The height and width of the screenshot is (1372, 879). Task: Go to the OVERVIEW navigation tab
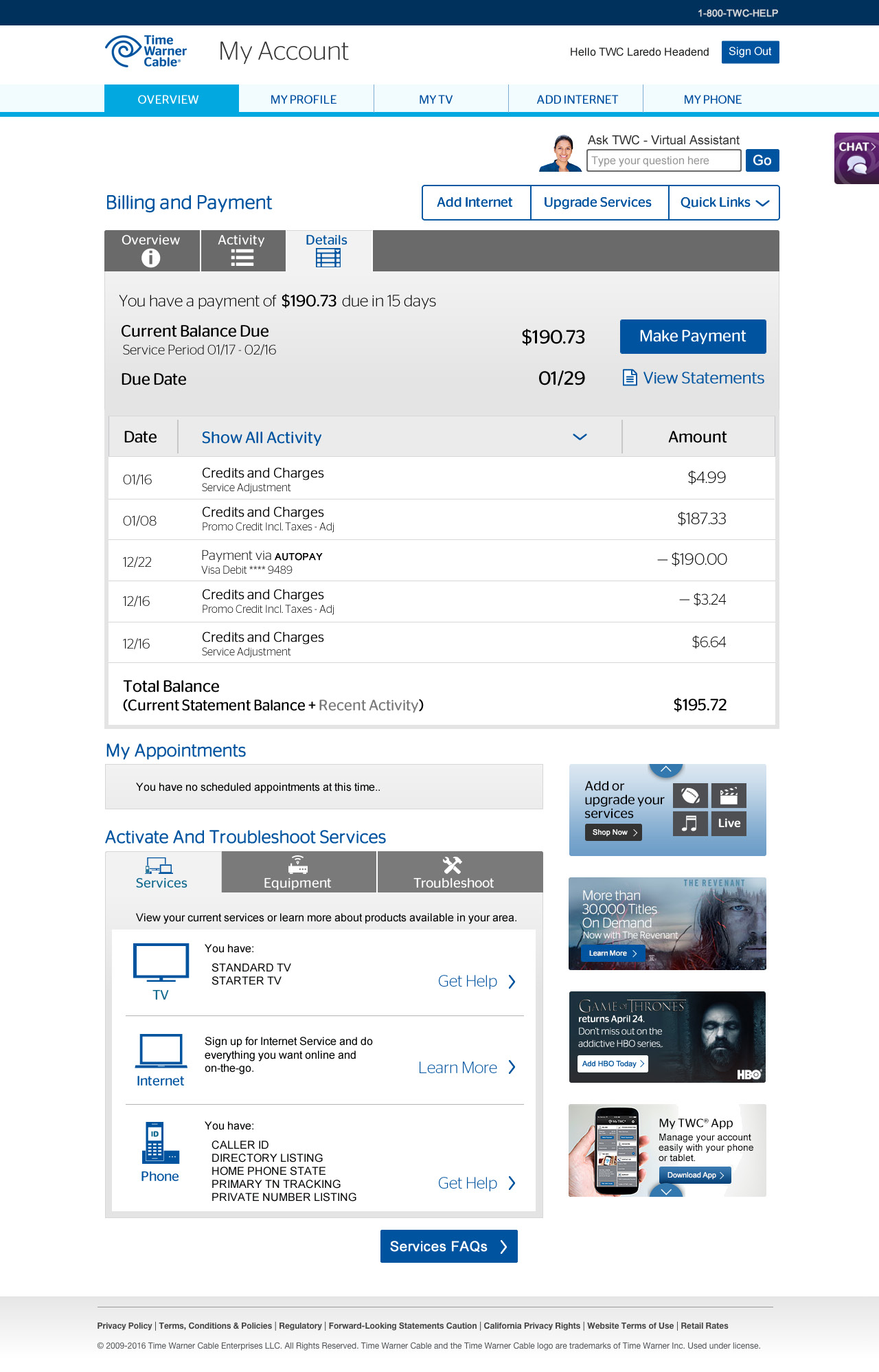click(172, 99)
